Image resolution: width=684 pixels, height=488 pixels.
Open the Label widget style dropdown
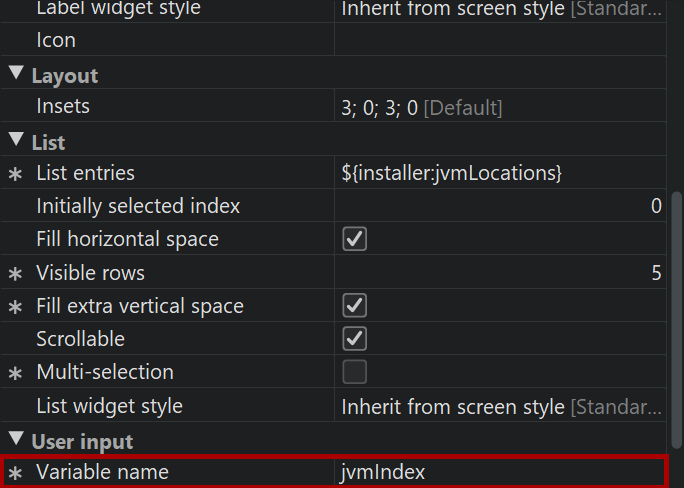500,9
